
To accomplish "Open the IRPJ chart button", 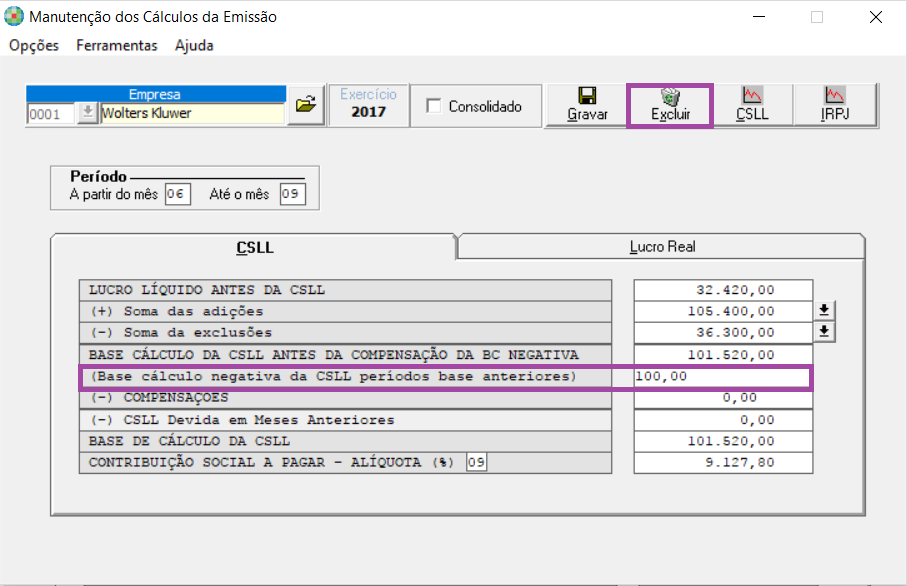I will pos(835,105).
